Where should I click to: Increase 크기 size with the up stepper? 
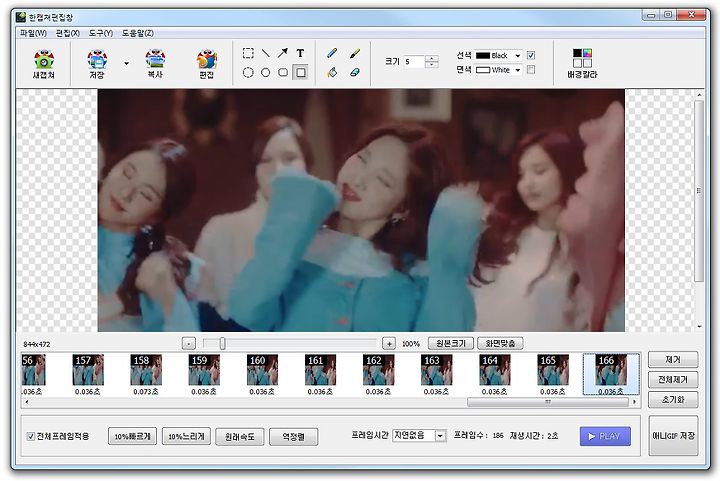432,58
